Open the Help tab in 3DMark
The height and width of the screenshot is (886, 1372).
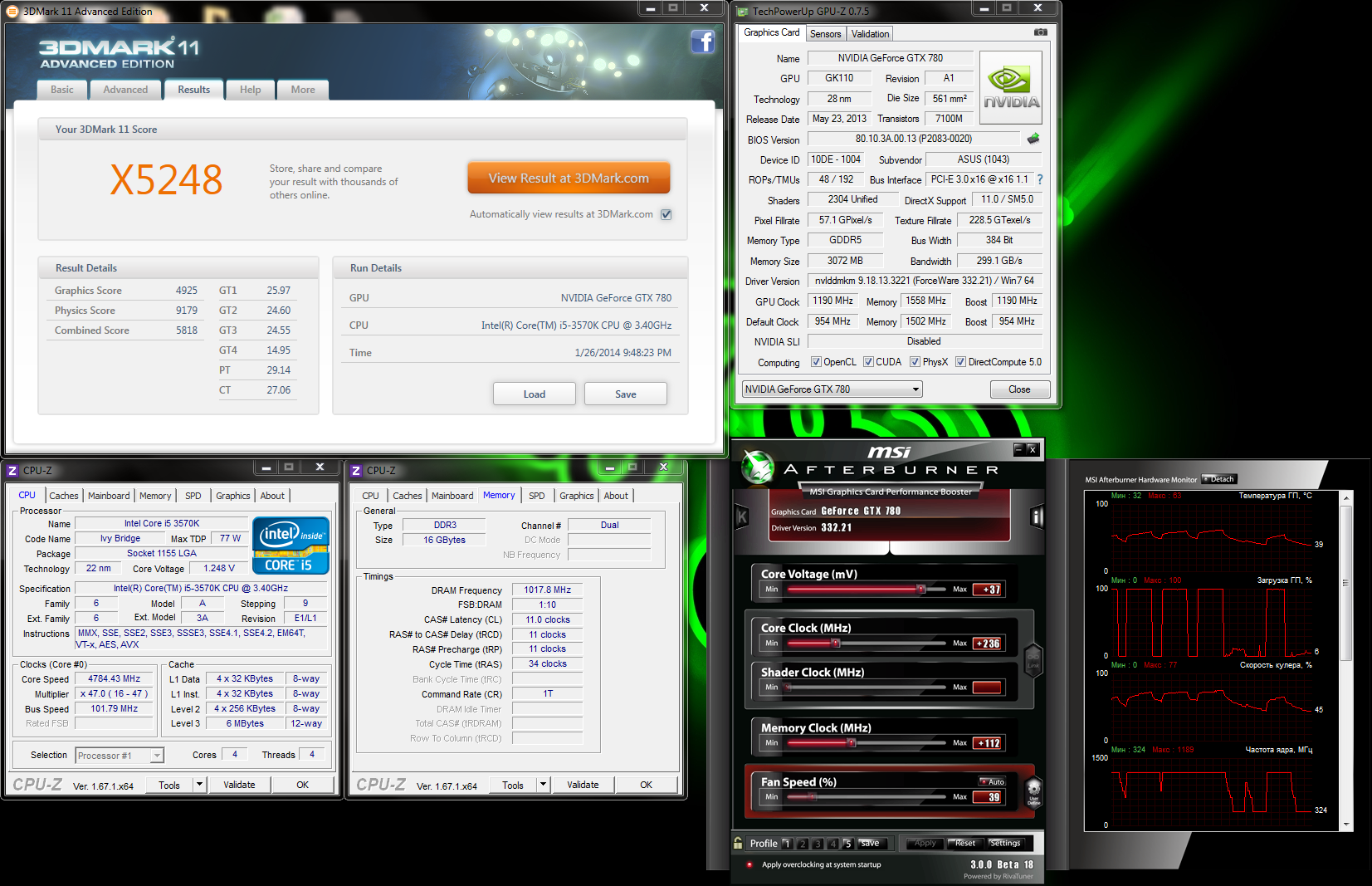click(251, 90)
